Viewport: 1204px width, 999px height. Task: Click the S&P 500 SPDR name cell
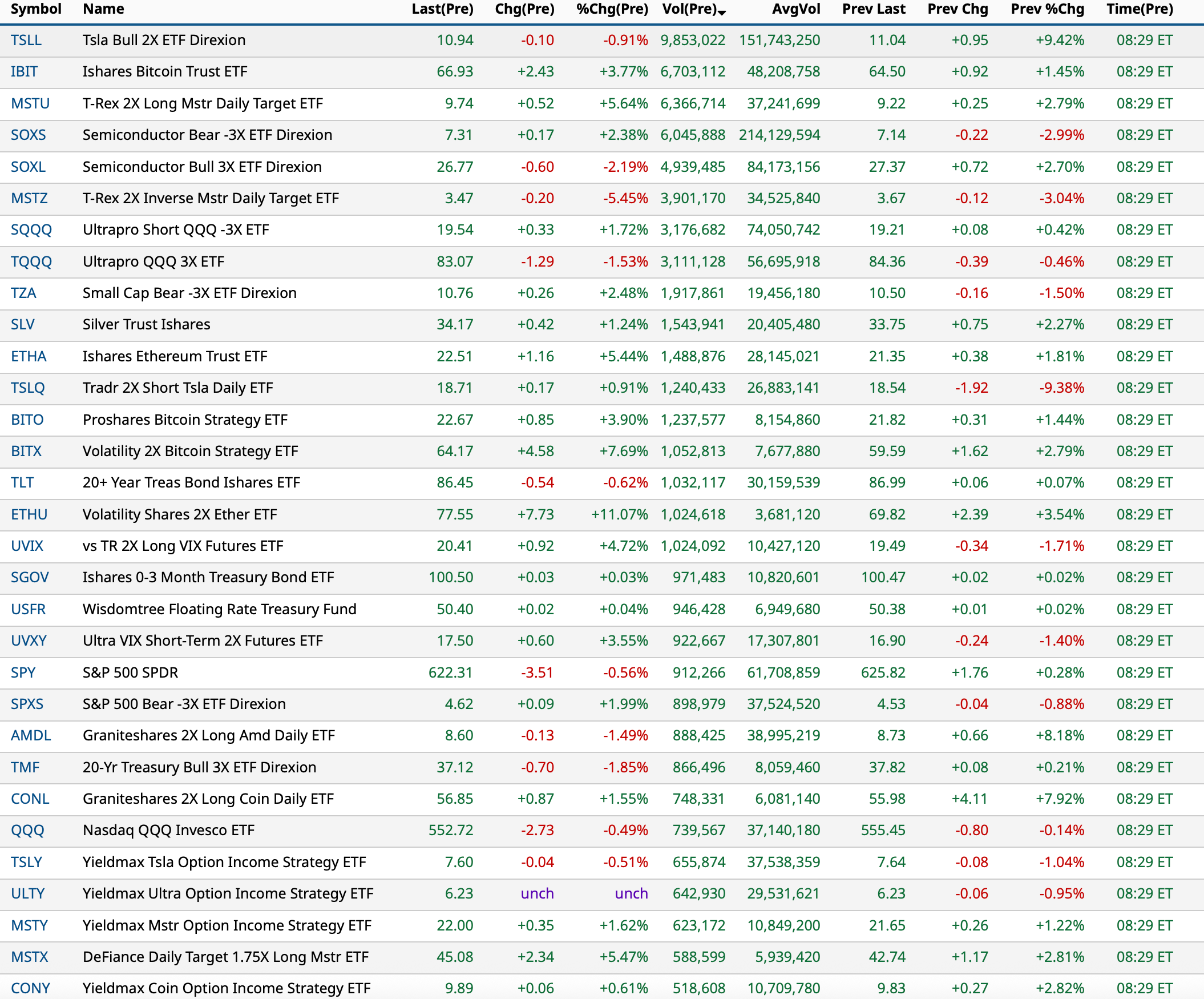pyautogui.click(x=130, y=672)
